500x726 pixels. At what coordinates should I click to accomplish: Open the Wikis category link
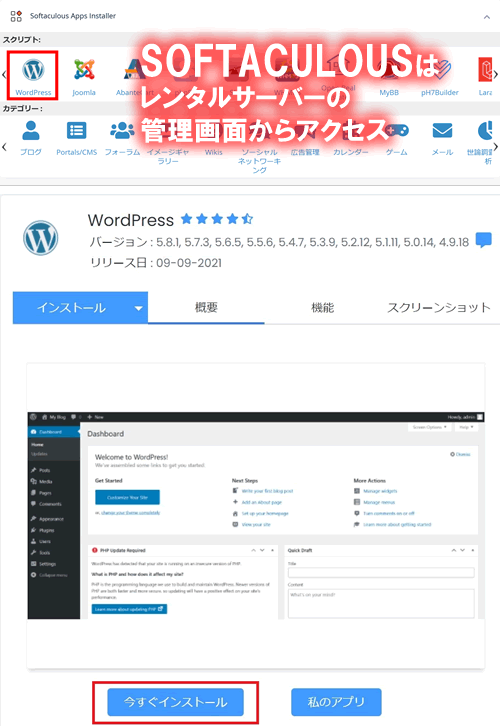coord(213,152)
